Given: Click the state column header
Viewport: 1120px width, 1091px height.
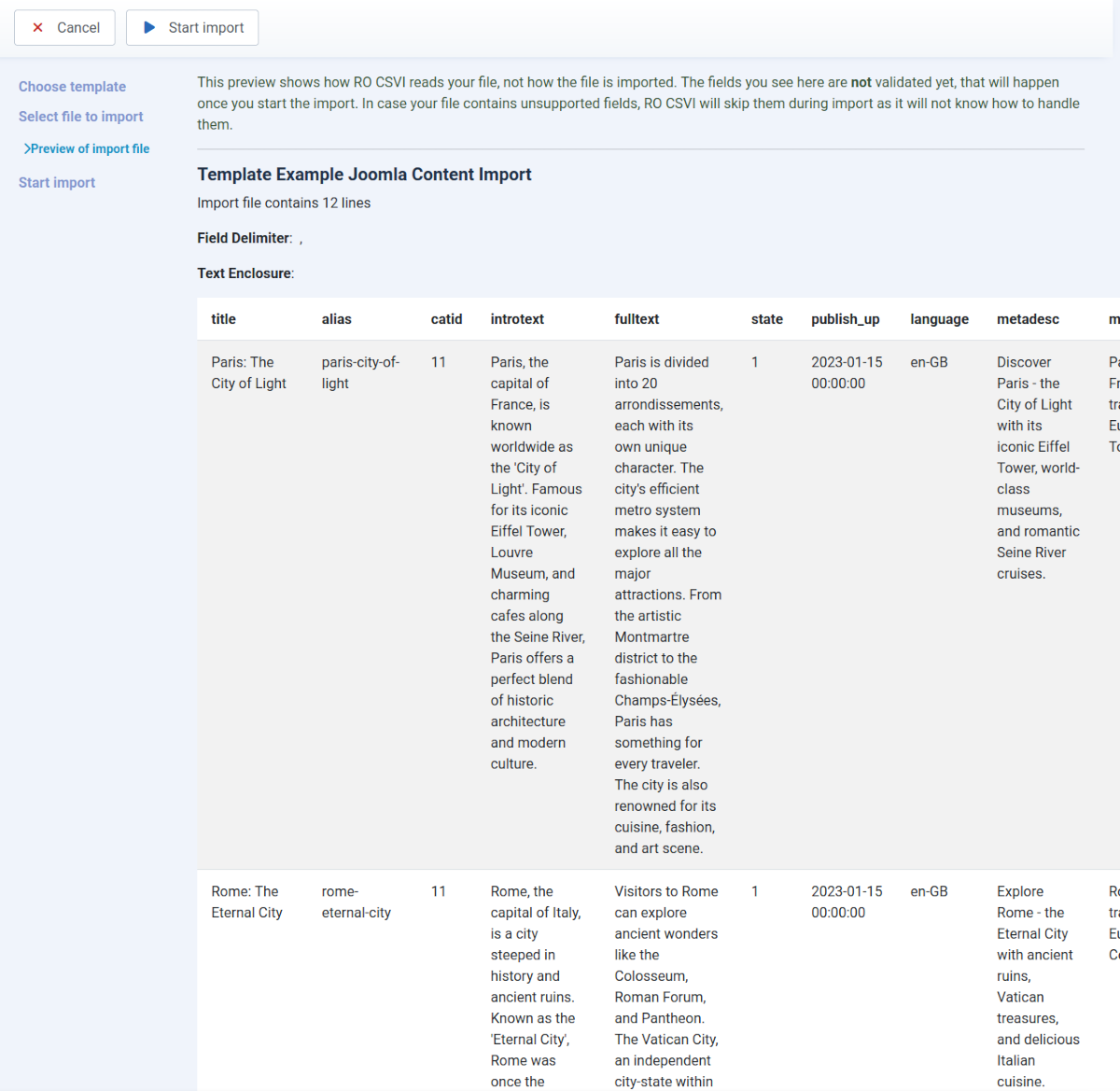Looking at the screenshot, I should click(x=766, y=319).
